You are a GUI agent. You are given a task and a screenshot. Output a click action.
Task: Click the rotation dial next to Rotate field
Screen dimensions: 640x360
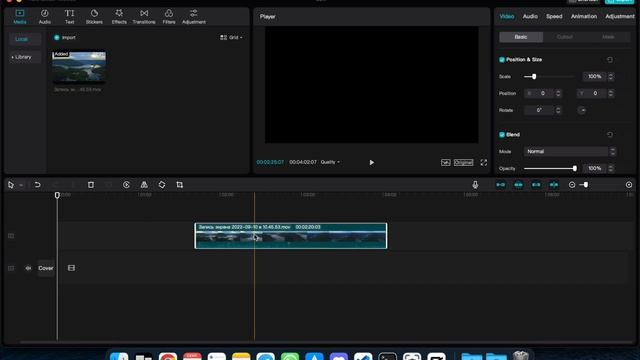[582, 110]
